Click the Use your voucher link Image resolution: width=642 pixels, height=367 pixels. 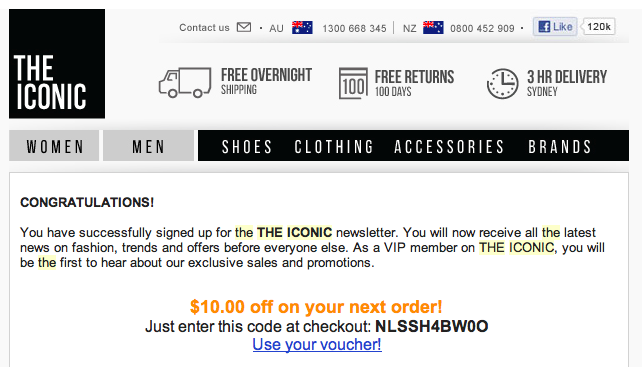click(x=317, y=344)
